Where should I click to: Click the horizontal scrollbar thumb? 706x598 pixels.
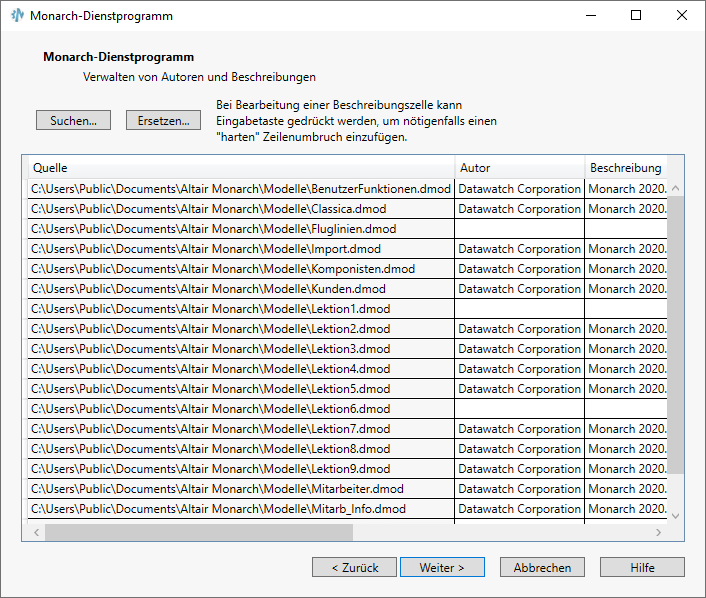coord(198,533)
